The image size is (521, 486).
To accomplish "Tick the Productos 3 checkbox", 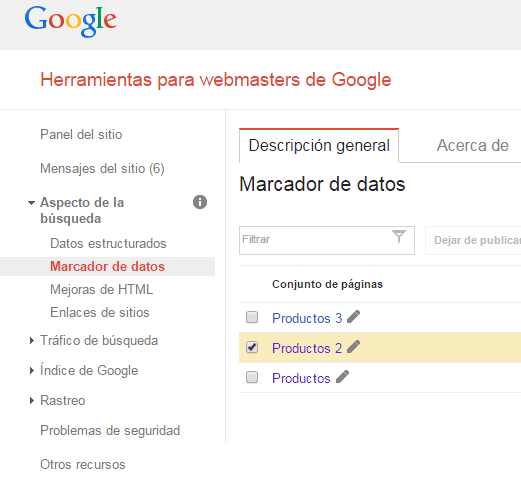I will (x=252, y=317).
